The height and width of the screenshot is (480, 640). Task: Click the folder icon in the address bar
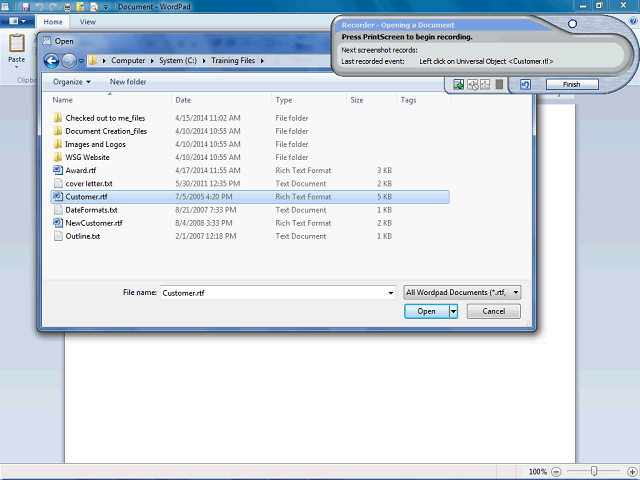click(x=93, y=60)
